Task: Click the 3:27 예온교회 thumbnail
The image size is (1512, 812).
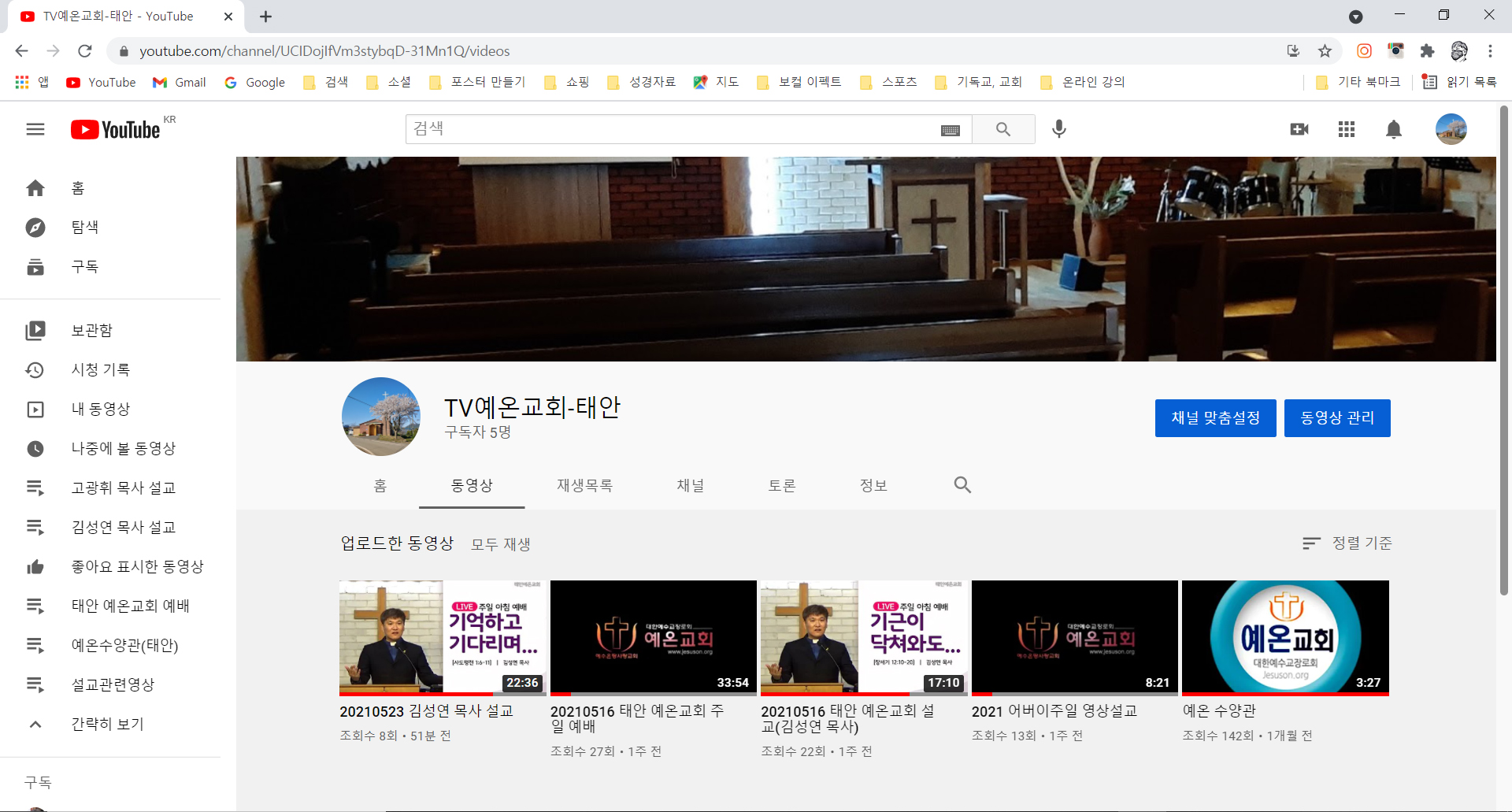Action: [x=1285, y=638]
